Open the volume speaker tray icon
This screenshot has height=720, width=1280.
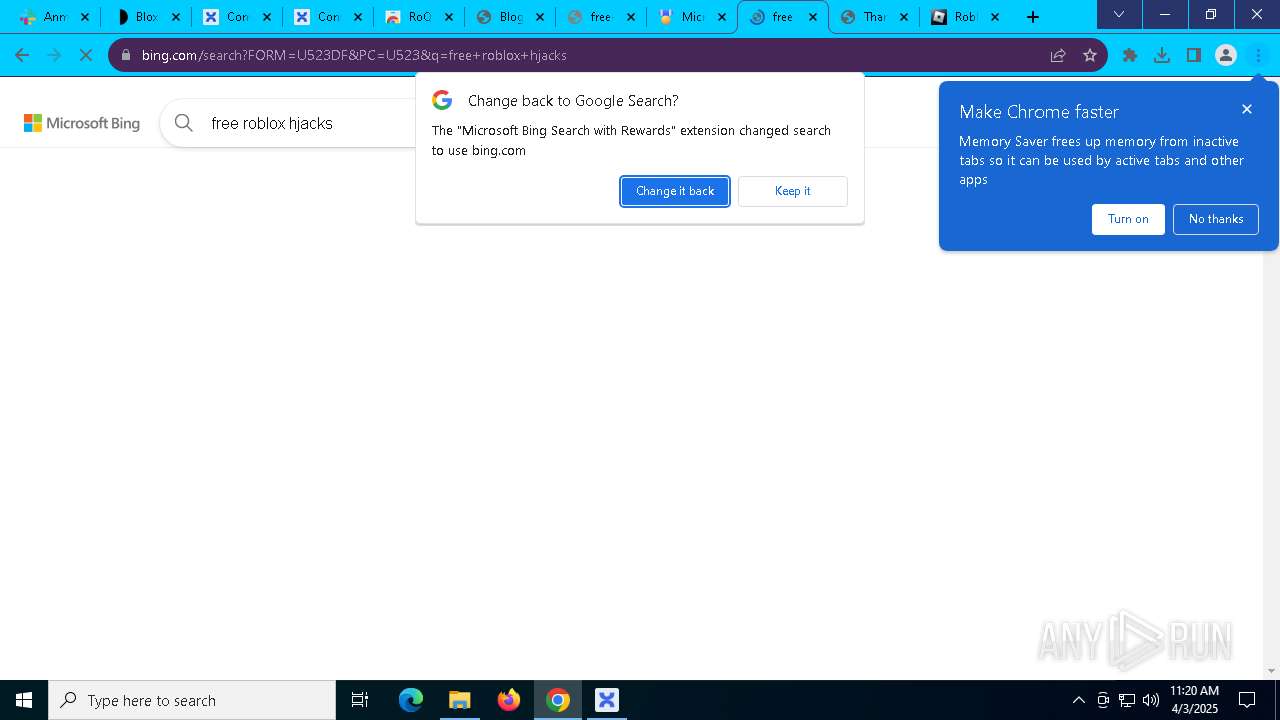[1150, 700]
